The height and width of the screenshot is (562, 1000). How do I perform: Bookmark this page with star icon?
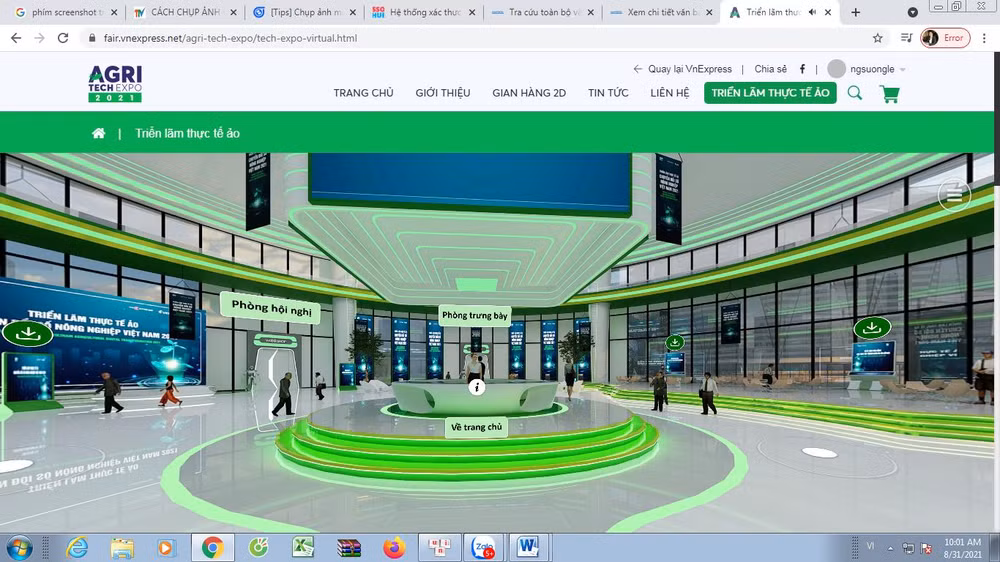[878, 38]
